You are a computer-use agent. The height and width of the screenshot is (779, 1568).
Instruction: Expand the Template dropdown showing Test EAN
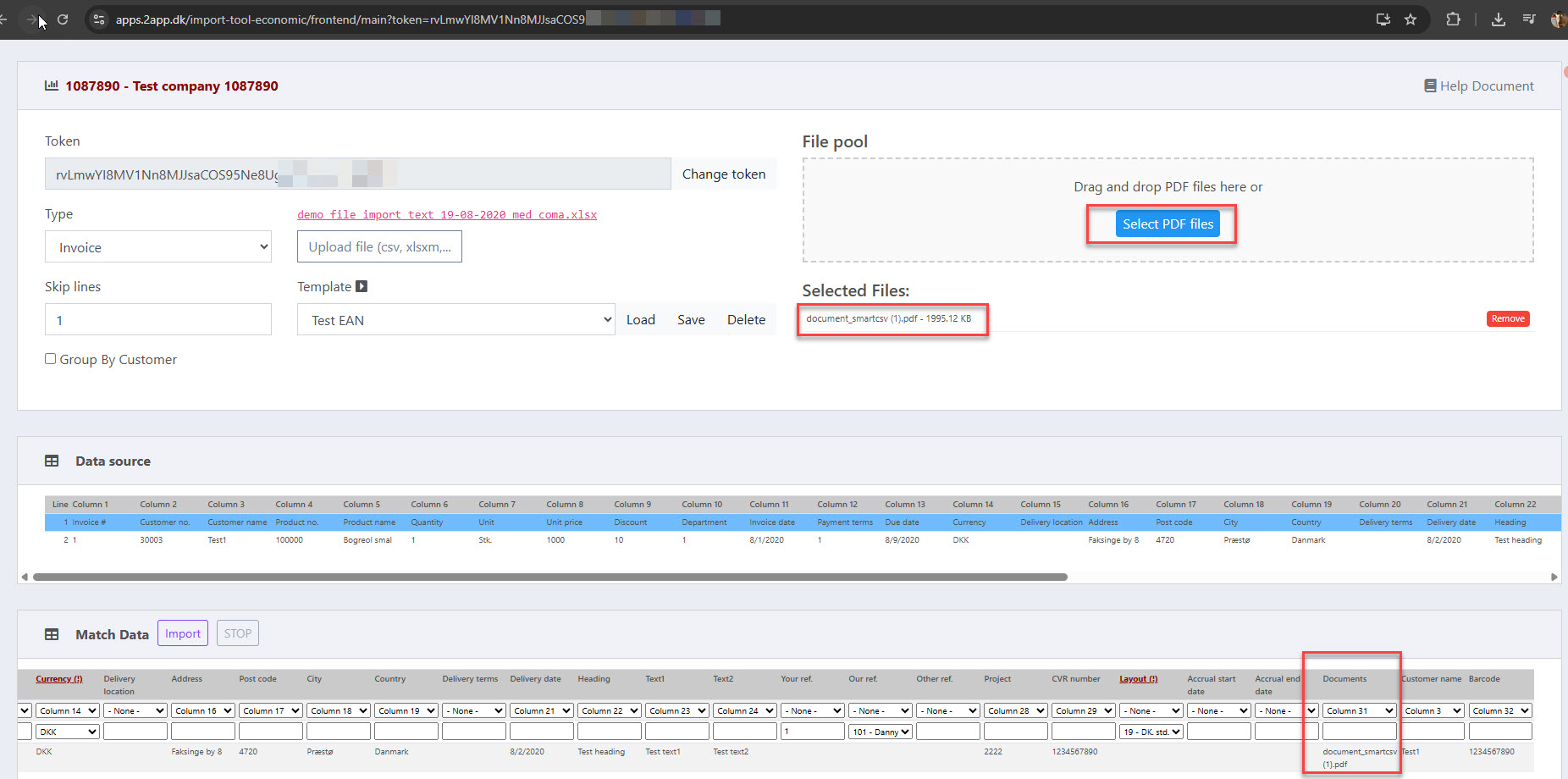[x=455, y=320]
